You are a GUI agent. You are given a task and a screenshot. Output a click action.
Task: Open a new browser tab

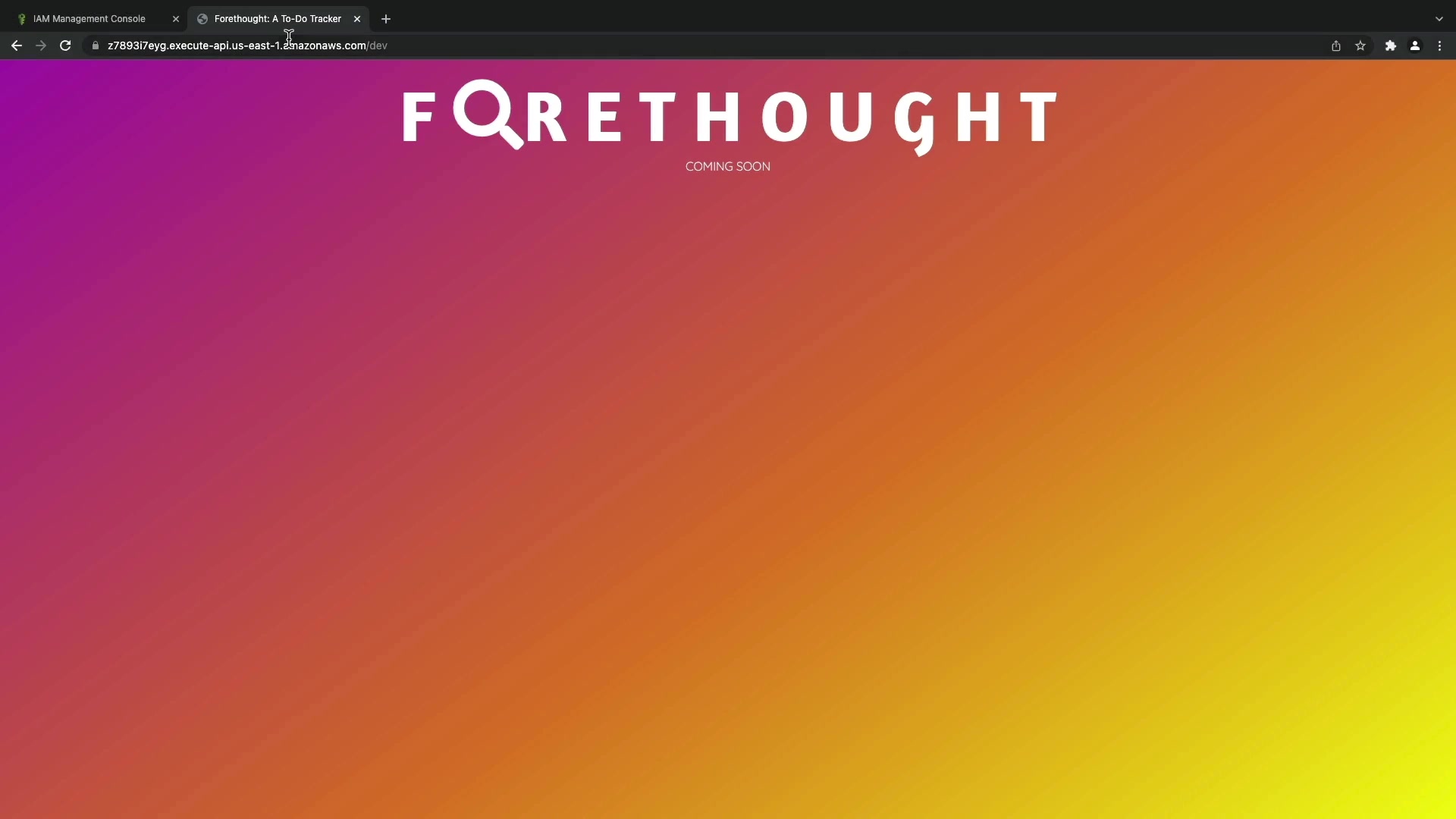coord(386,19)
